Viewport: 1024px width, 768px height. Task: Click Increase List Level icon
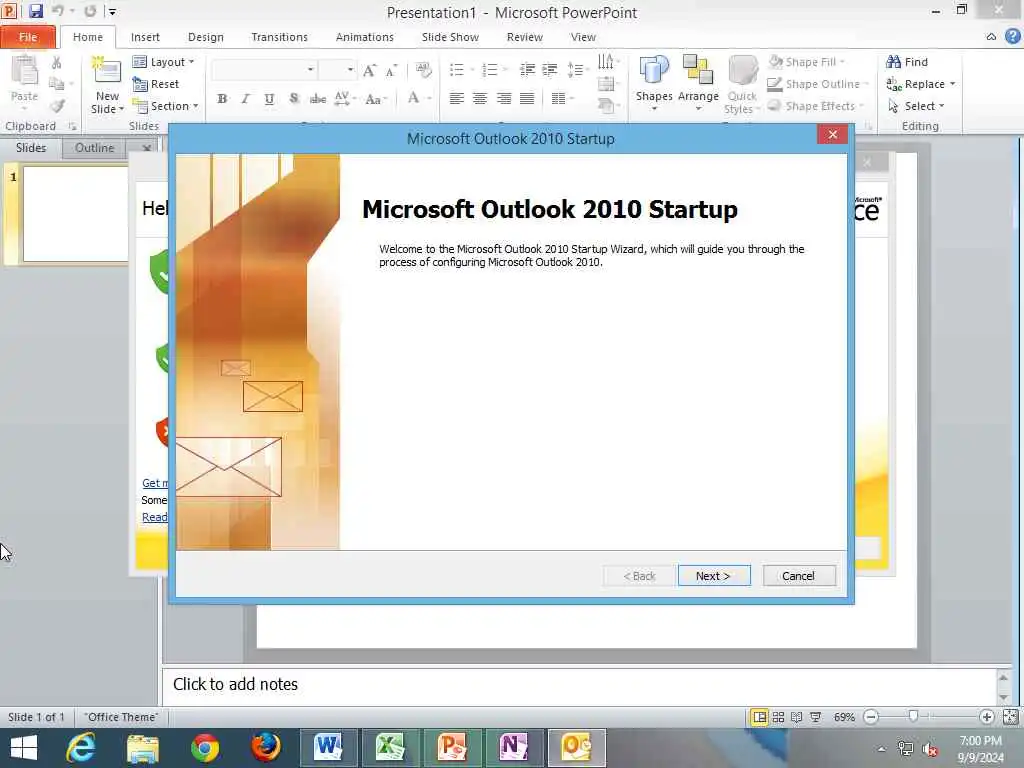(x=550, y=69)
